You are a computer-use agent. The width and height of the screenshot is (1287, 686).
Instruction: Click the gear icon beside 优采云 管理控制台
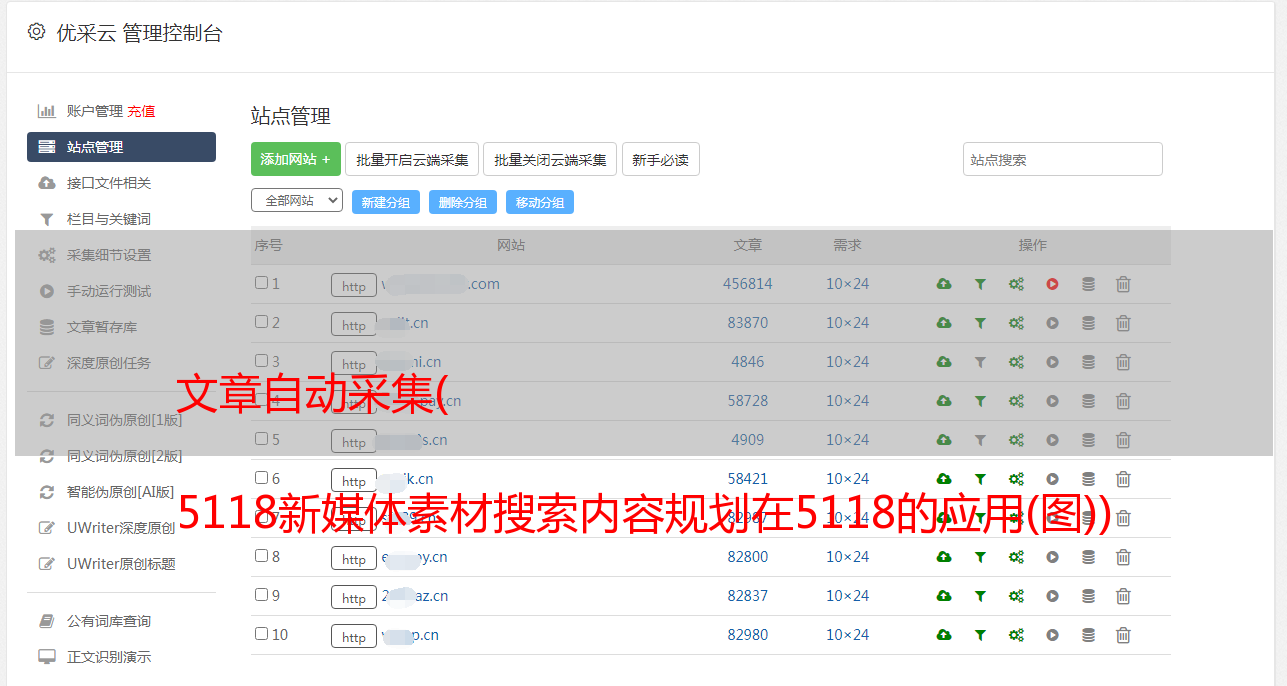coord(37,32)
